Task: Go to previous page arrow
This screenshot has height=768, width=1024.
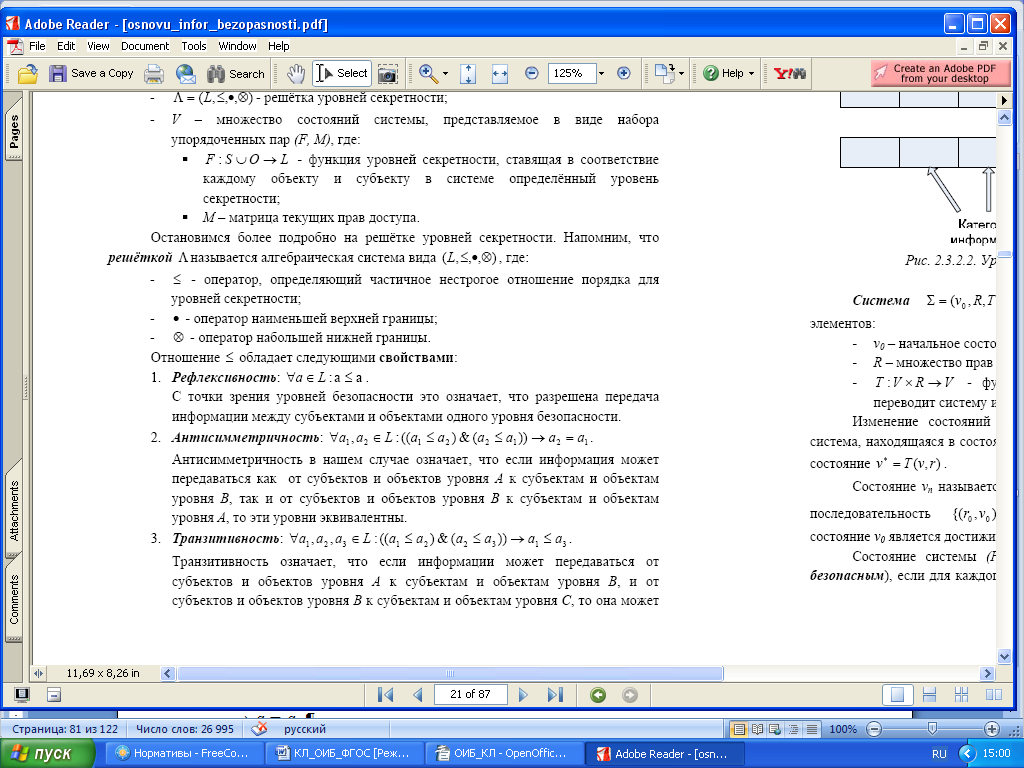Action: pyautogui.click(x=418, y=694)
